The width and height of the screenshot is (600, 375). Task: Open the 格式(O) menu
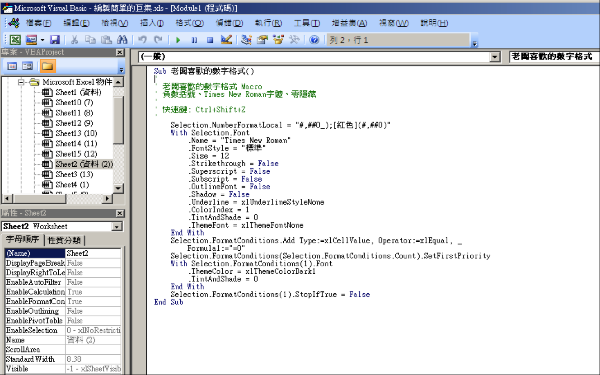pyautogui.click(x=189, y=23)
